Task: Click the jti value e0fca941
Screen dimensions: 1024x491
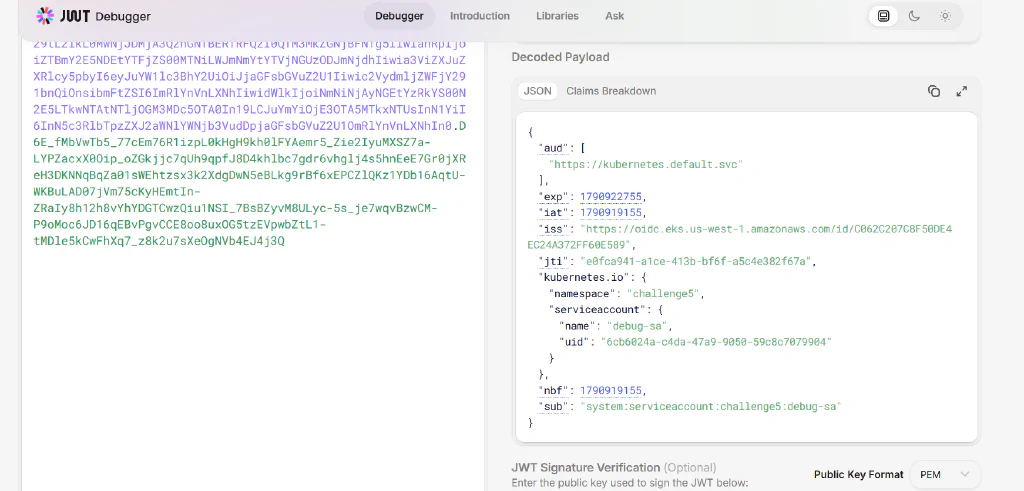Action: [x=698, y=261]
